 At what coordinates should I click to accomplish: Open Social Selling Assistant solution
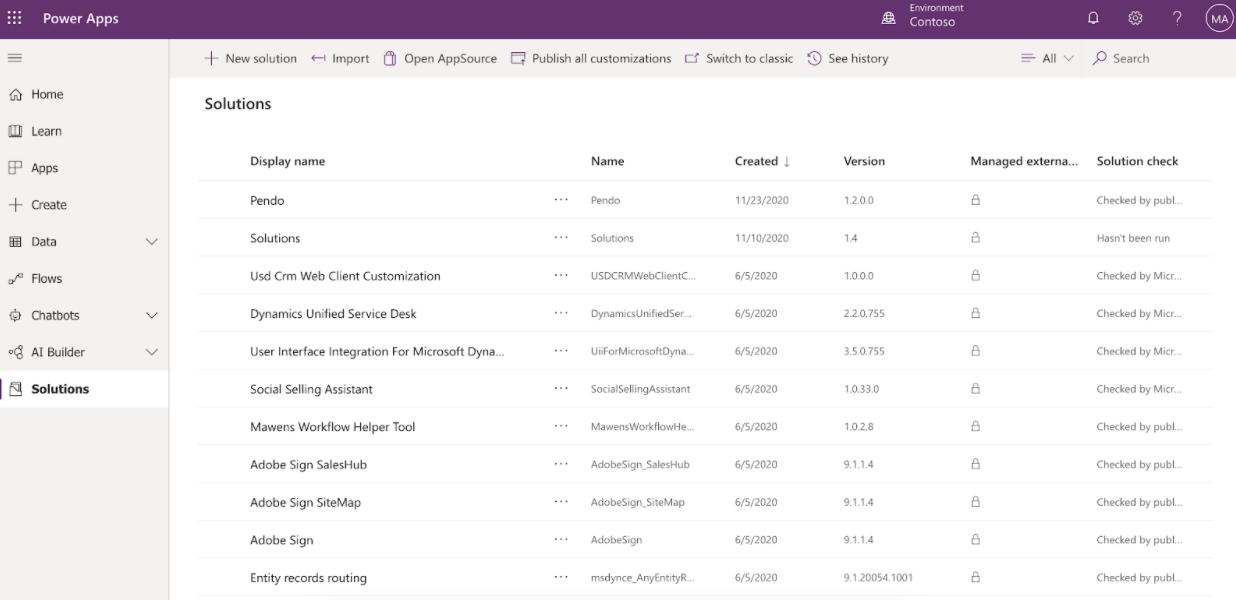[311, 389]
